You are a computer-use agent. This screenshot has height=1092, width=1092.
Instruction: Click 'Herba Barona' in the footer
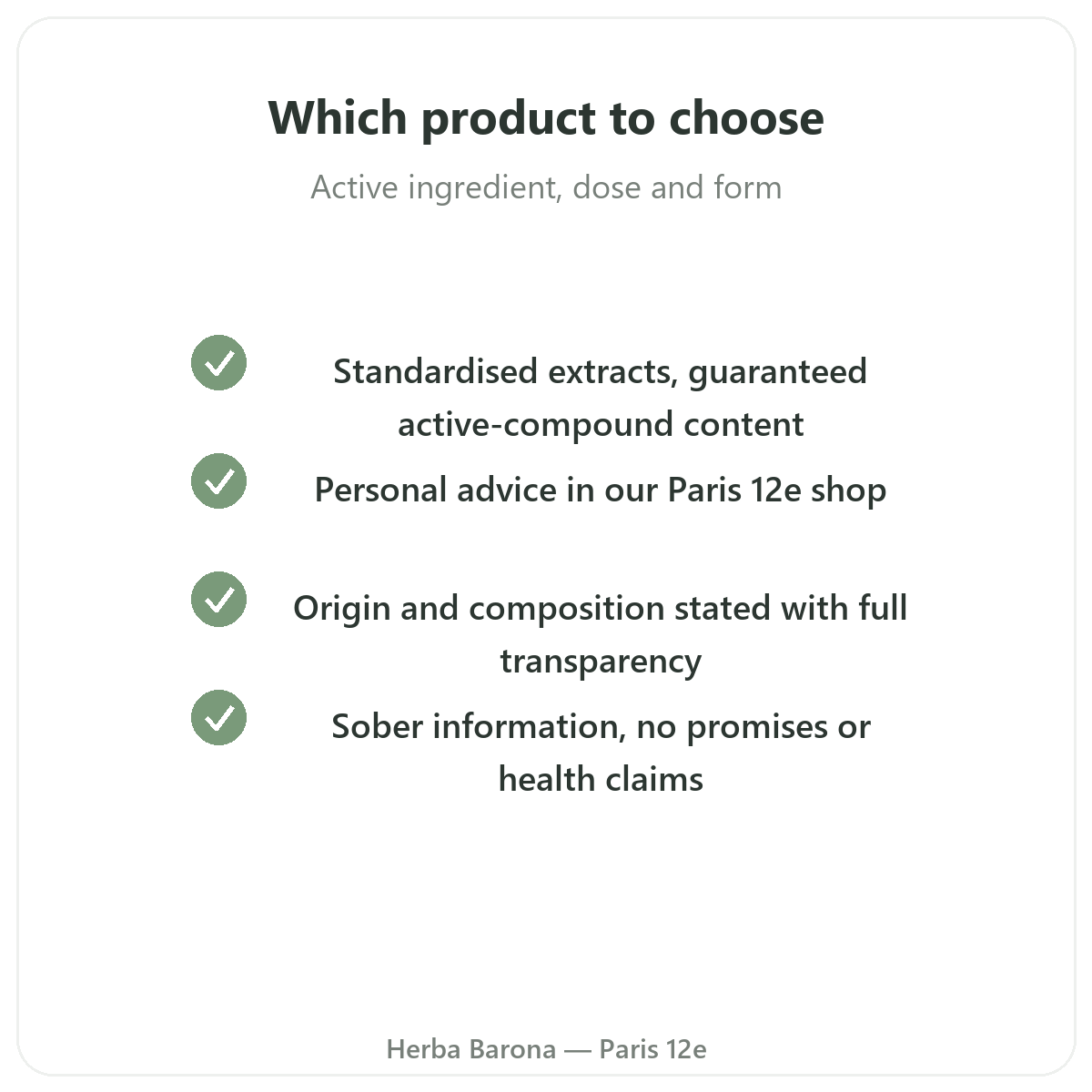click(471, 1049)
